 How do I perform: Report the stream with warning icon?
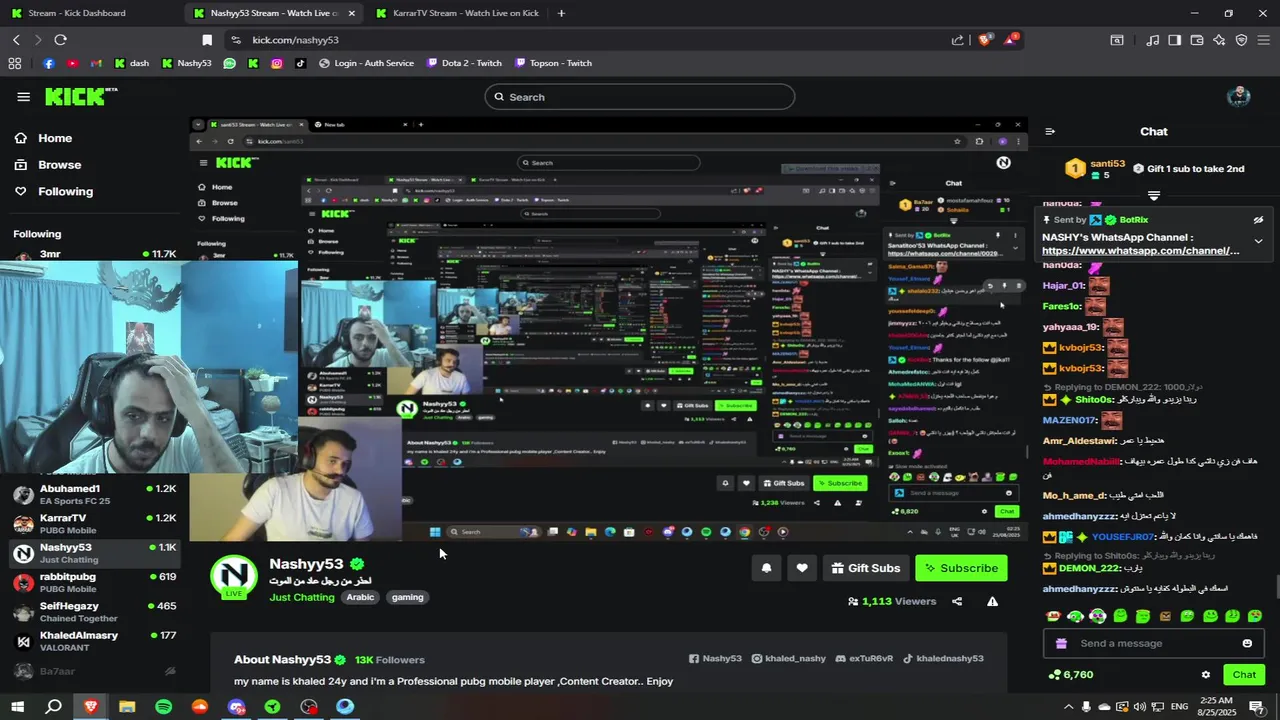point(992,601)
